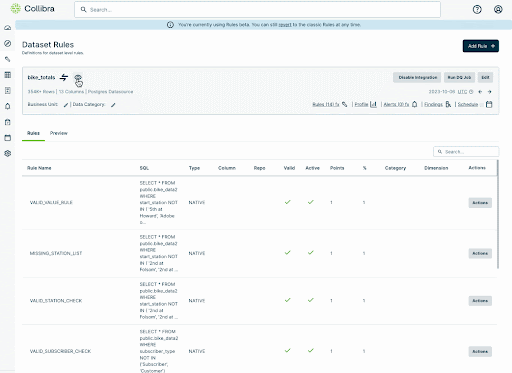Click the rules table Search field
Screen dimensions: 512x373
pyautogui.click(x=466, y=152)
